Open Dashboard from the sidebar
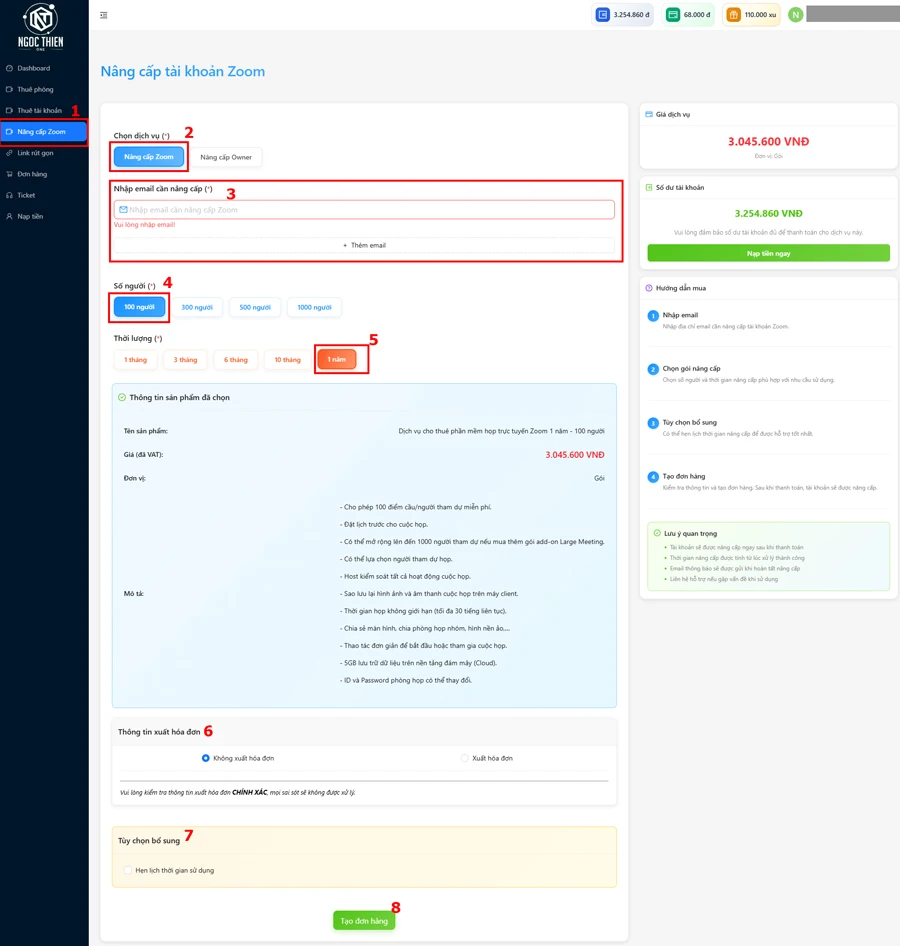 33,68
